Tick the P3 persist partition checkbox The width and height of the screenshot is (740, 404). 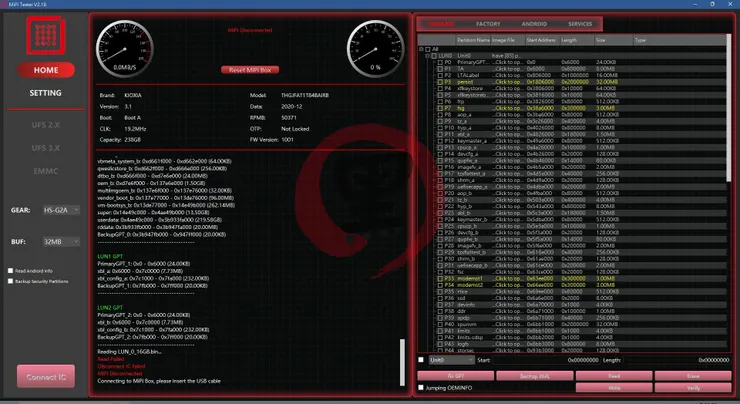pos(440,82)
